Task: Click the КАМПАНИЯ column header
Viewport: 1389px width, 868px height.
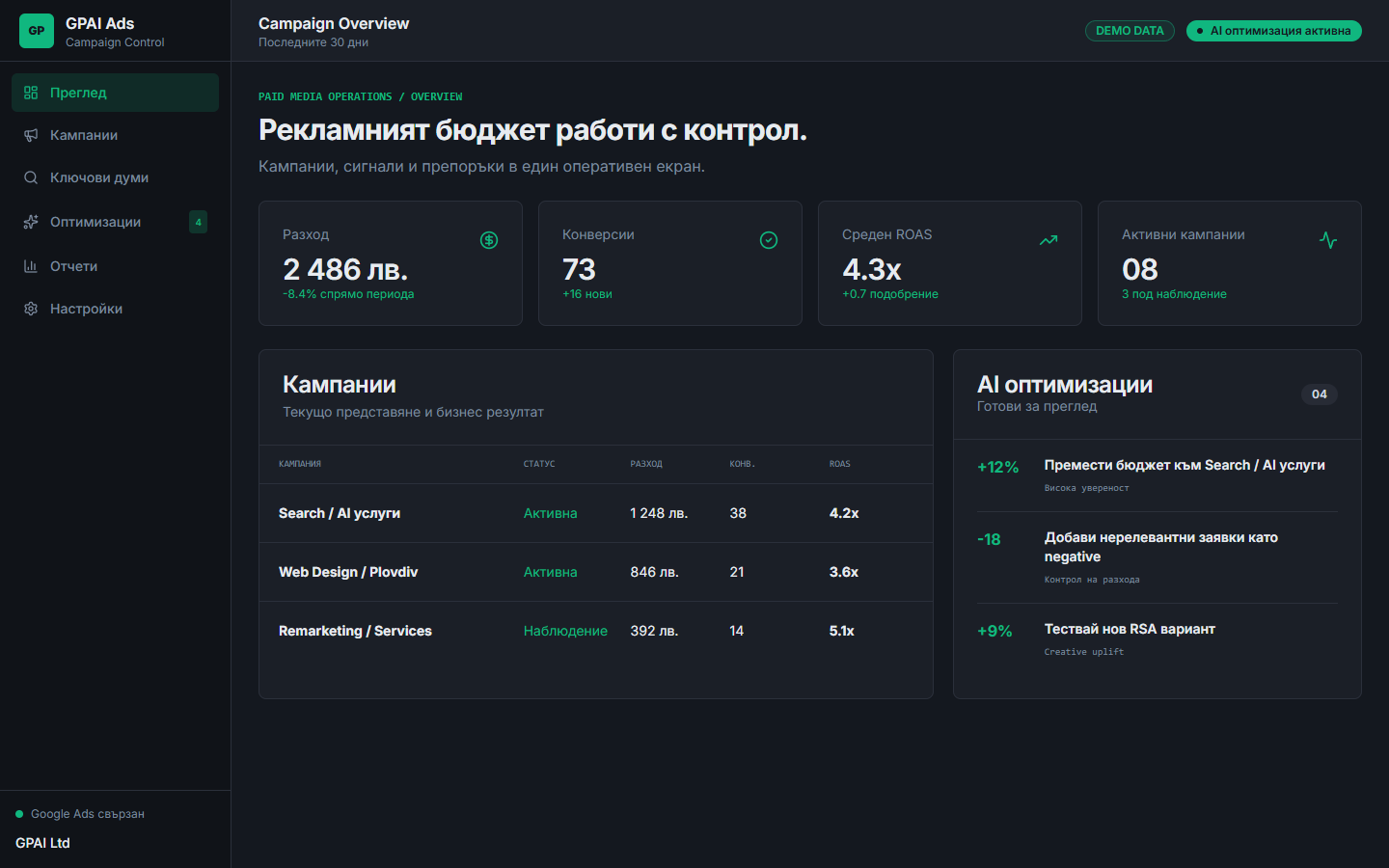Action: tap(300, 464)
